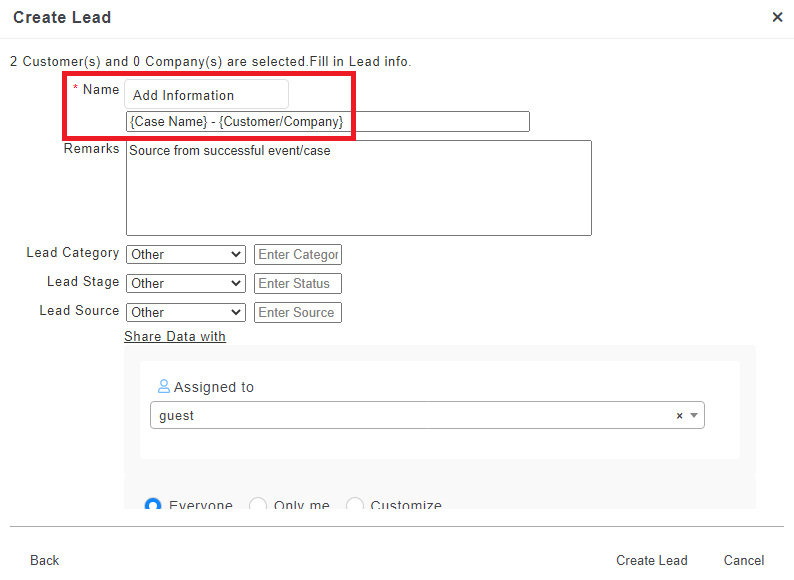Click the Assigned to person icon
The image size is (794, 580).
click(x=164, y=387)
